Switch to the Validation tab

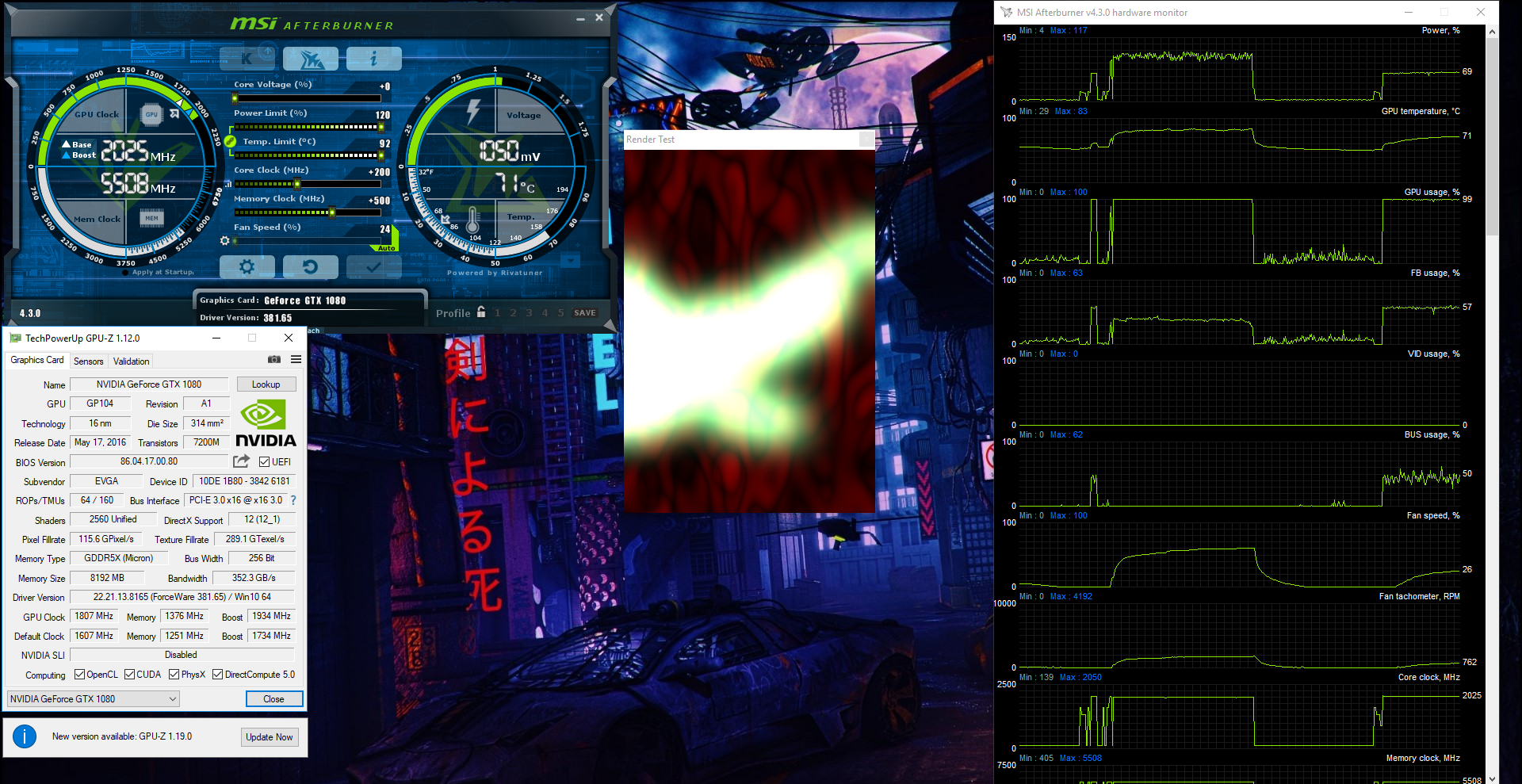[x=132, y=361]
